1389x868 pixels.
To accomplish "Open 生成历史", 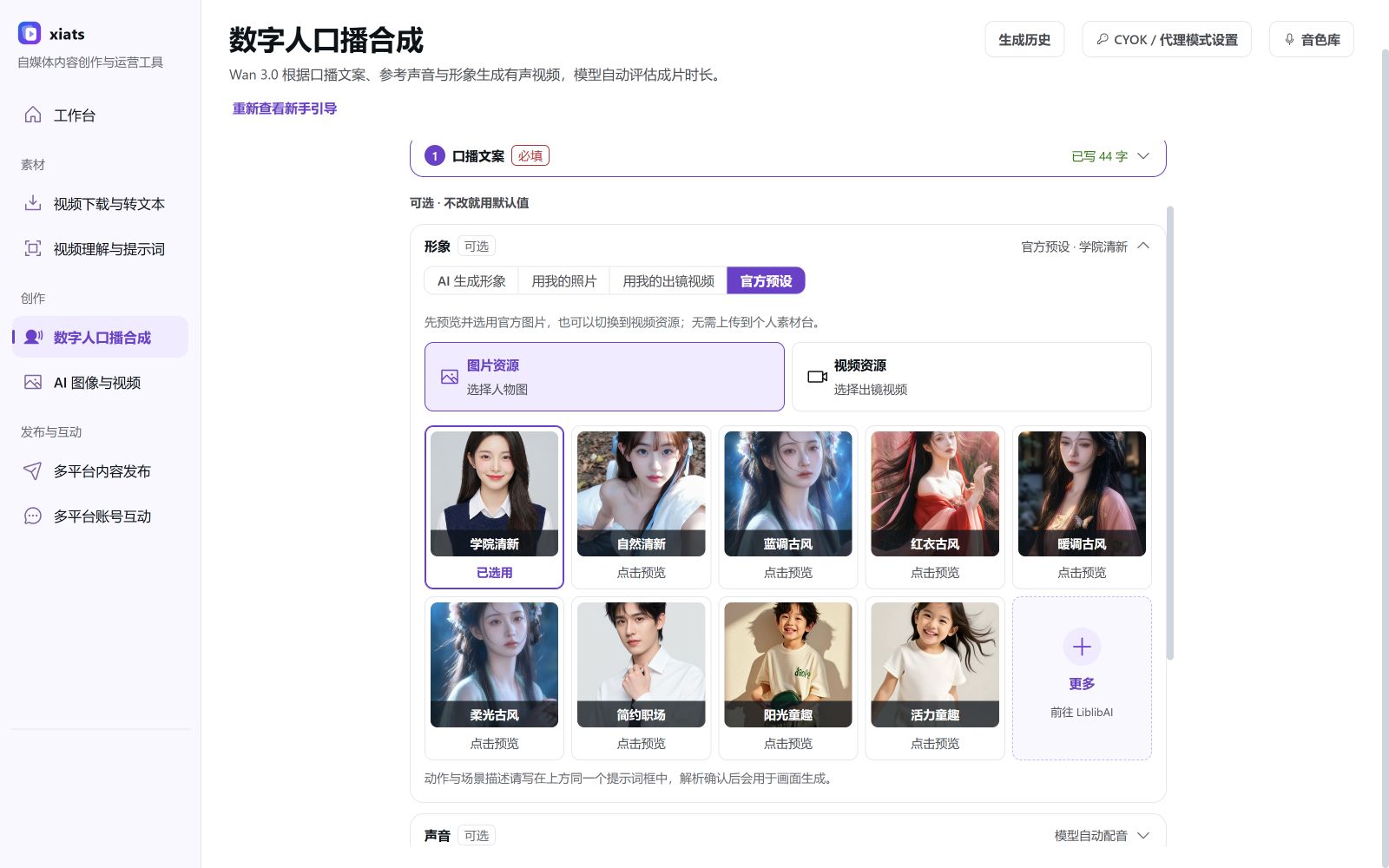I will click(x=1024, y=39).
